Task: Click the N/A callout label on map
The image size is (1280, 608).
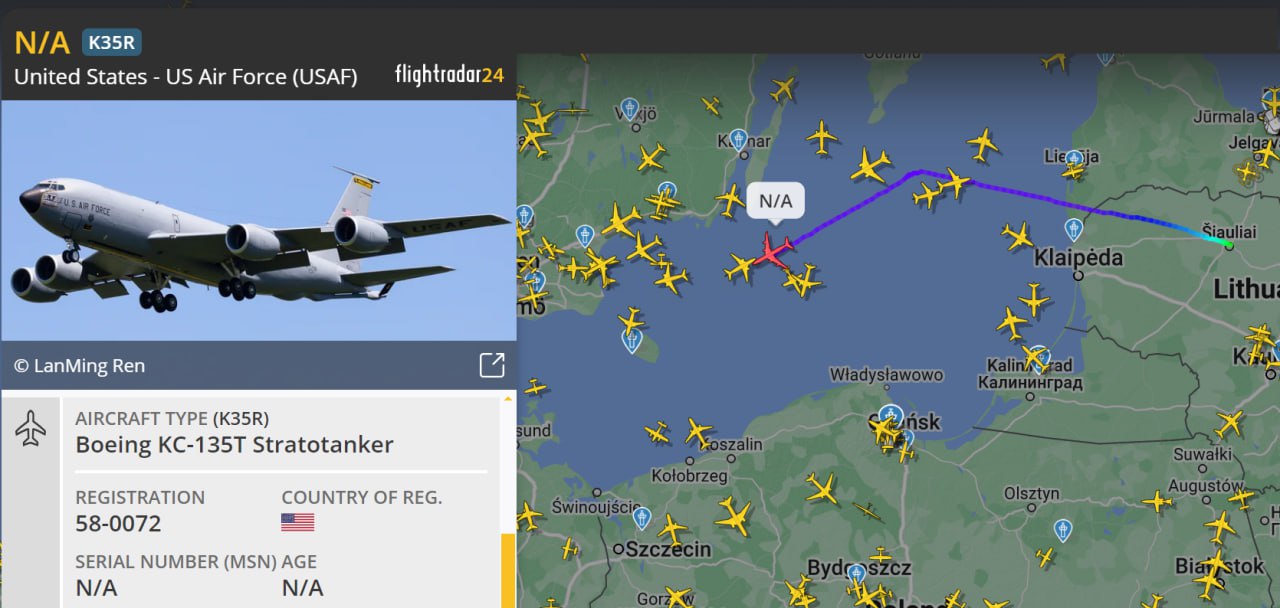Action: [775, 201]
